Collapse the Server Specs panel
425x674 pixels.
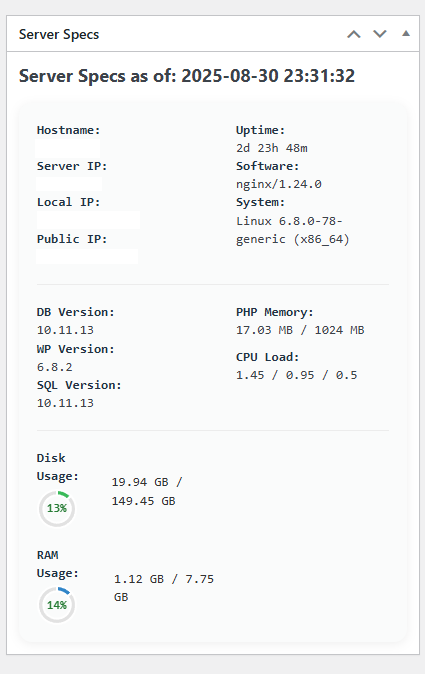pyautogui.click(x=406, y=34)
